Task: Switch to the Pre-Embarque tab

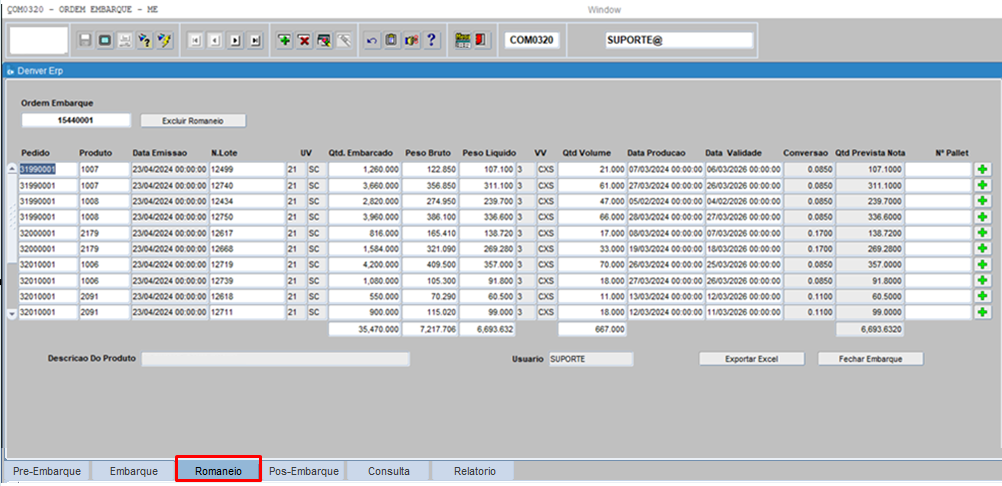Action: 47,471
